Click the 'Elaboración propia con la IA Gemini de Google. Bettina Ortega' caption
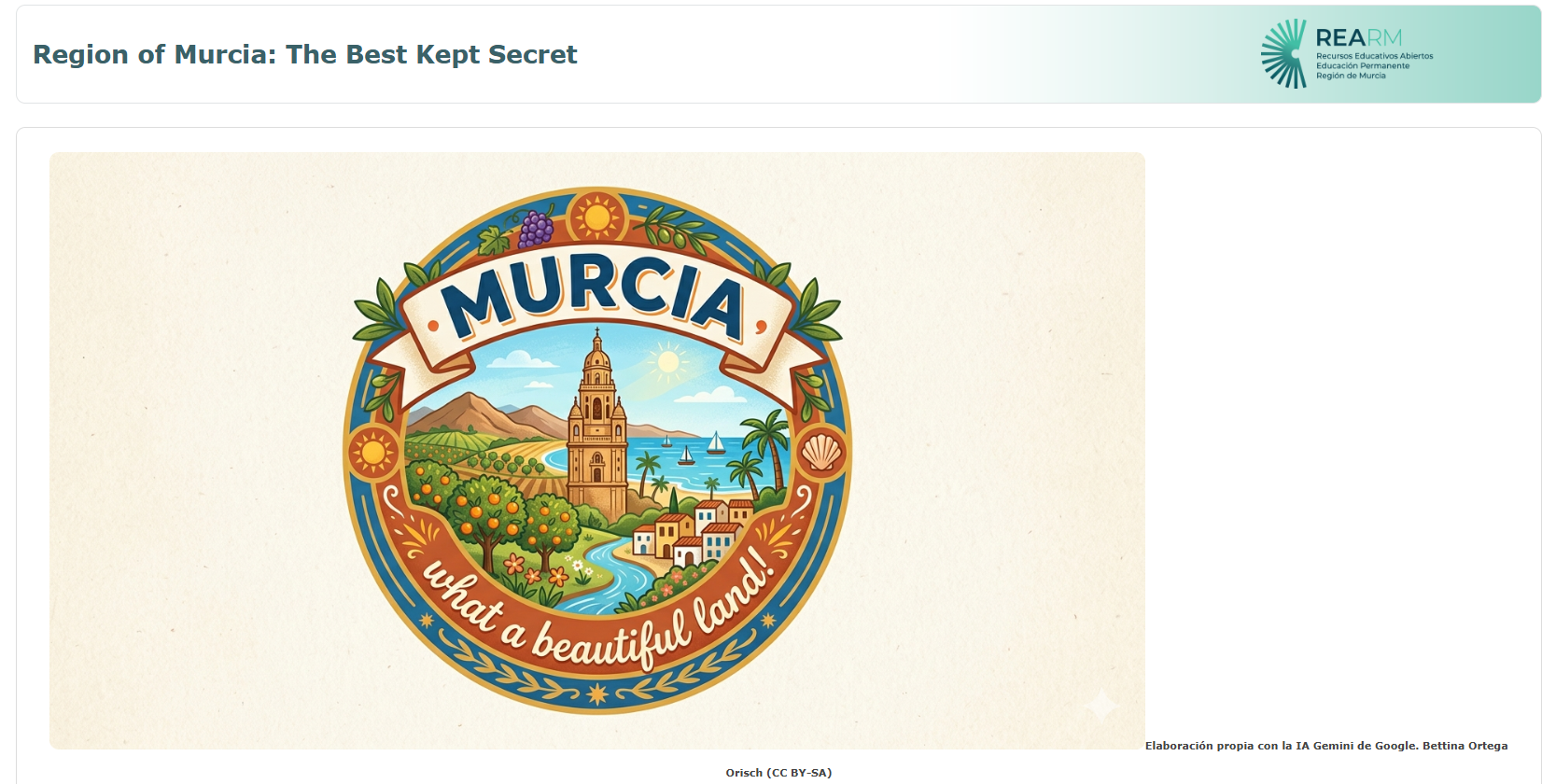Viewport: 1556px width, 784px height. (x=1326, y=746)
